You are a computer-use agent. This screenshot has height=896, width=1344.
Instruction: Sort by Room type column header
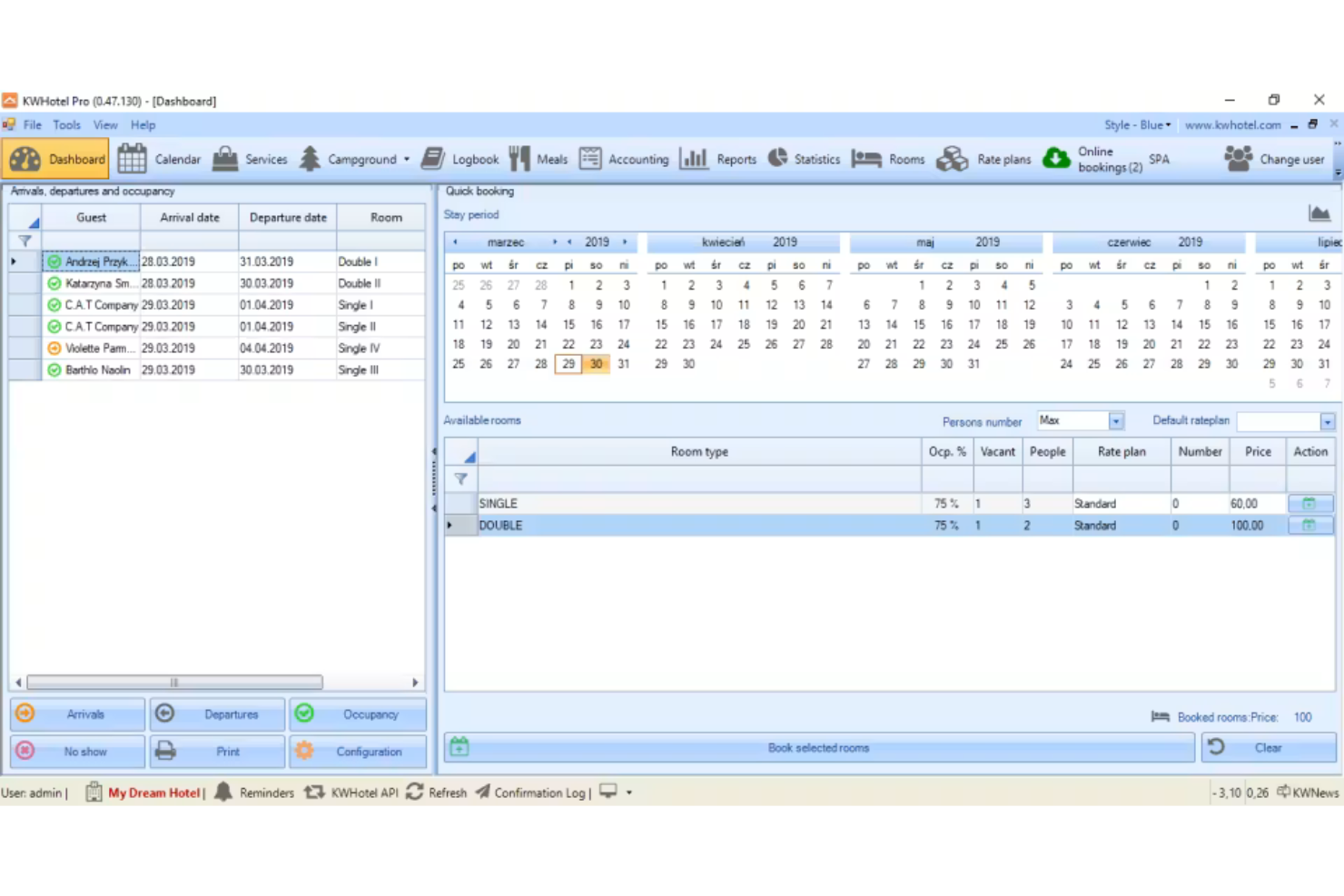tap(699, 451)
